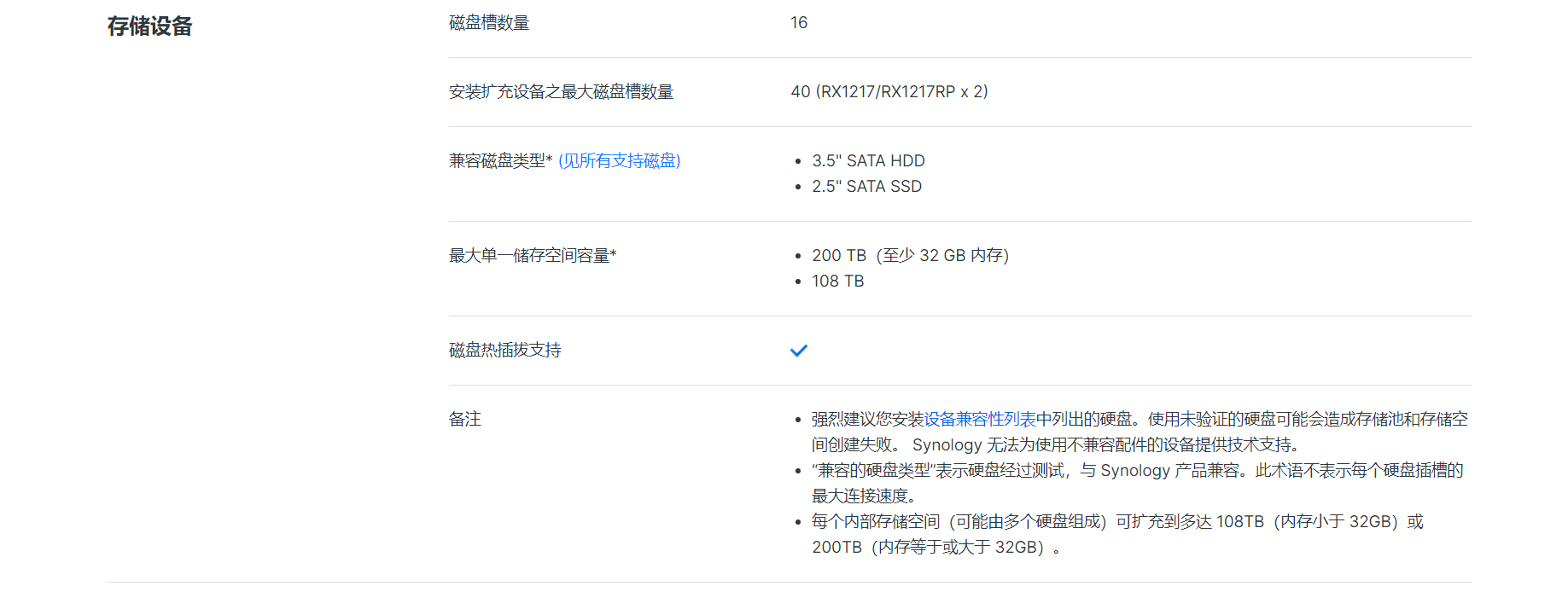The height and width of the screenshot is (592, 1568).
Task: Click the 兼容磁盘类型 label text
Action: (500, 161)
